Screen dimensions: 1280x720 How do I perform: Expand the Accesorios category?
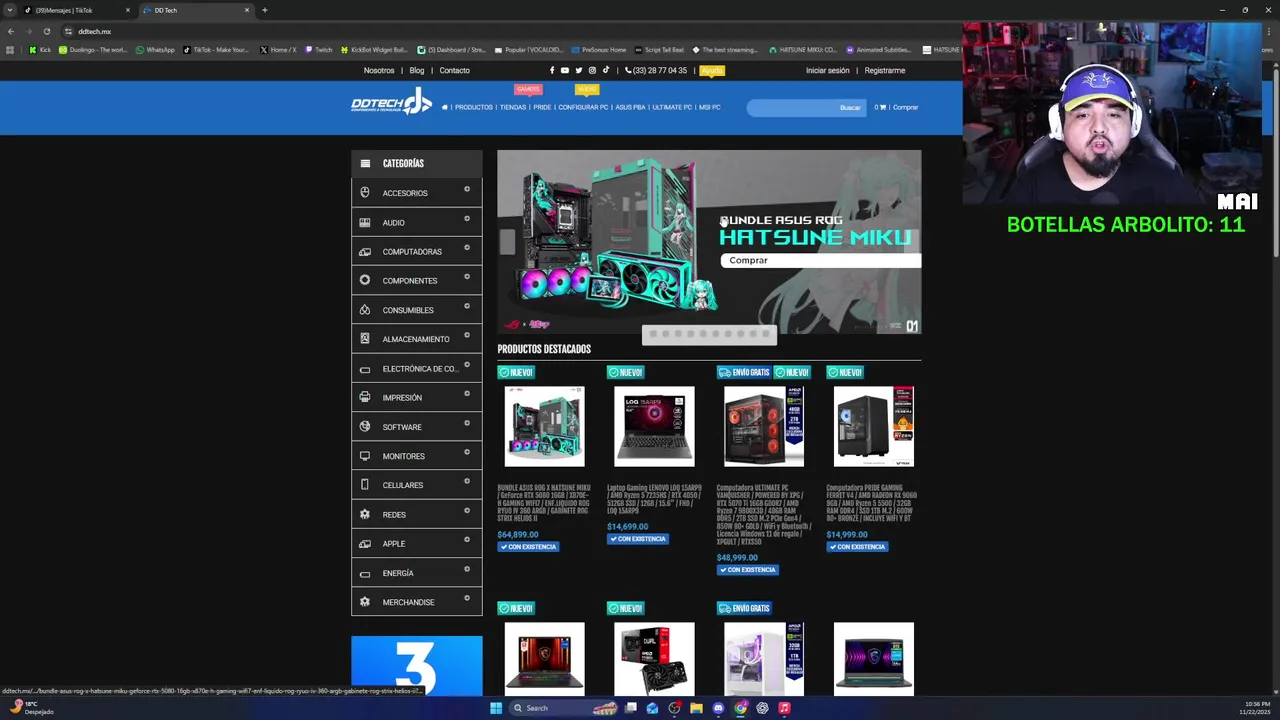click(466, 190)
